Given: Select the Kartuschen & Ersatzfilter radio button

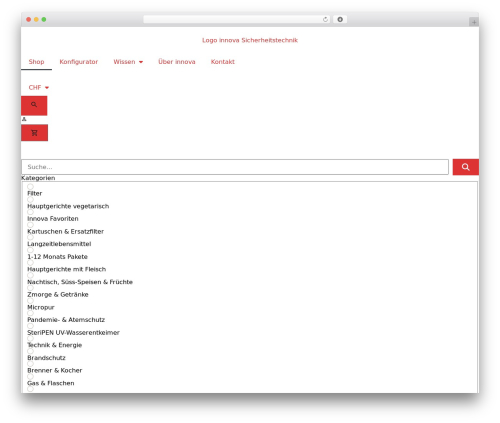Looking at the screenshot, I should click(30, 225).
